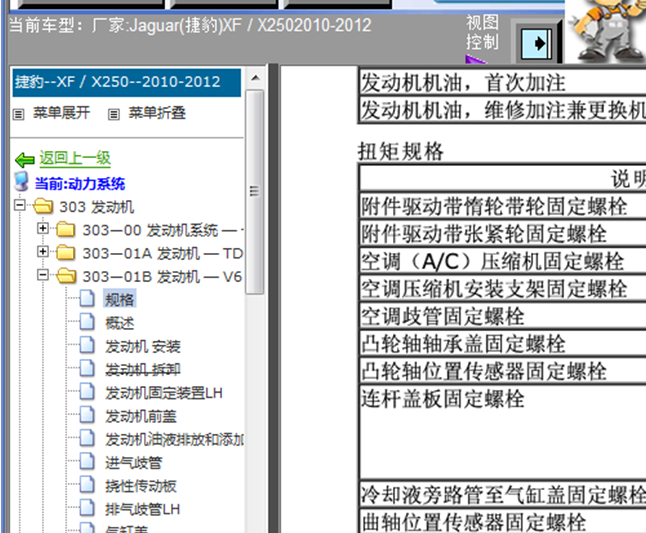Screen dimensions: 646x533
Task: Click page icon next to 发动机固定装置LH
Action: pos(87,392)
